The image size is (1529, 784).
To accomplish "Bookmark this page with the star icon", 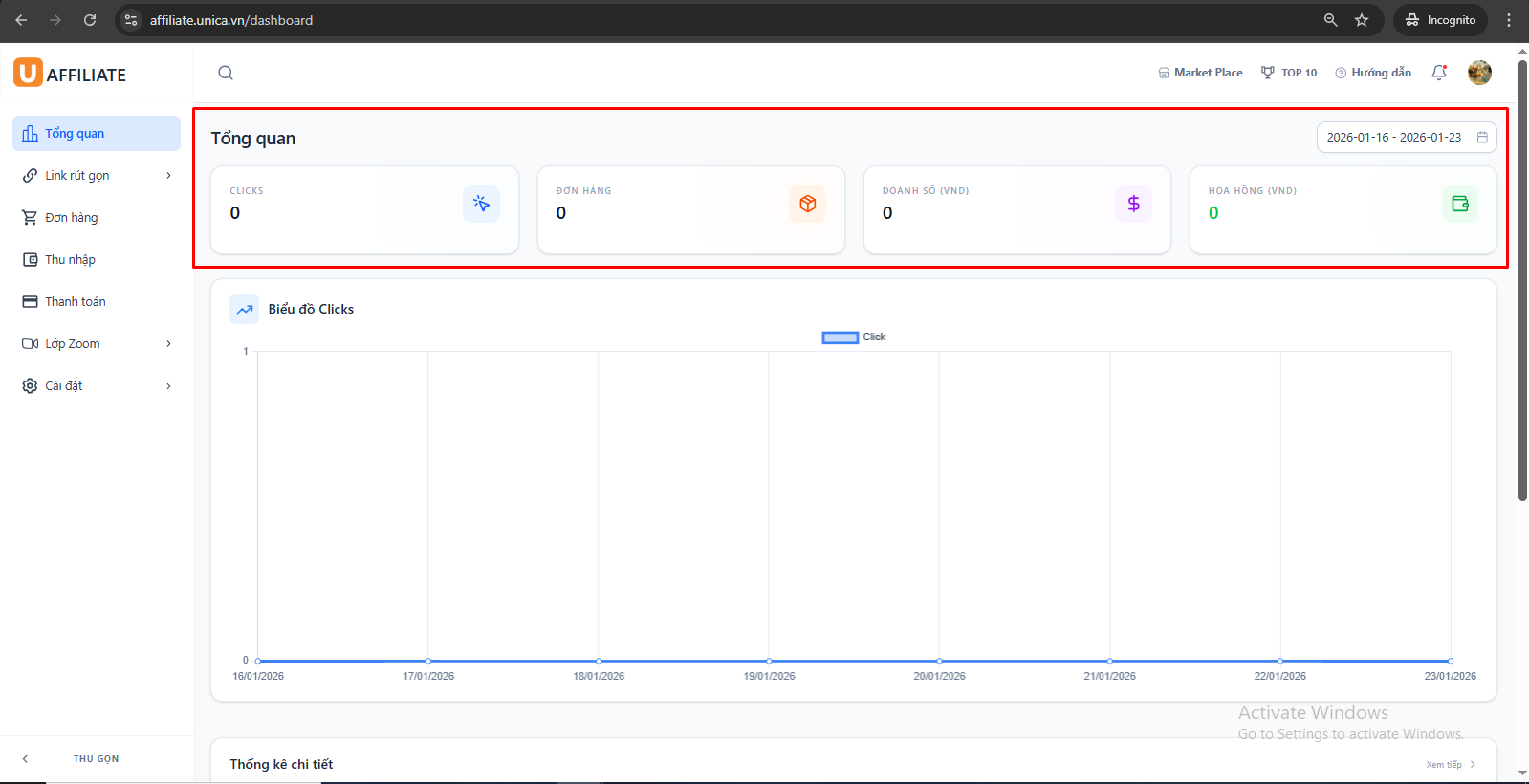I will click(1362, 20).
